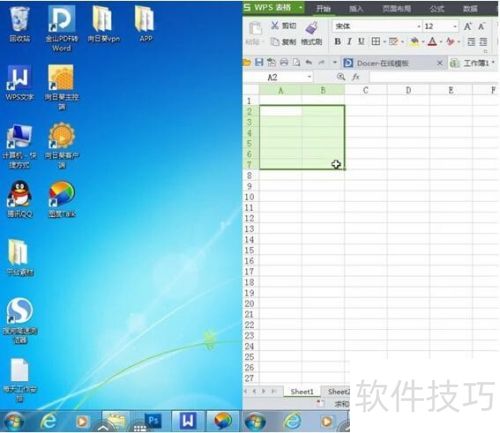Click the Cut scissors icon in WPS ribbon
Screen dimensions: 500x433
[x=275, y=25]
